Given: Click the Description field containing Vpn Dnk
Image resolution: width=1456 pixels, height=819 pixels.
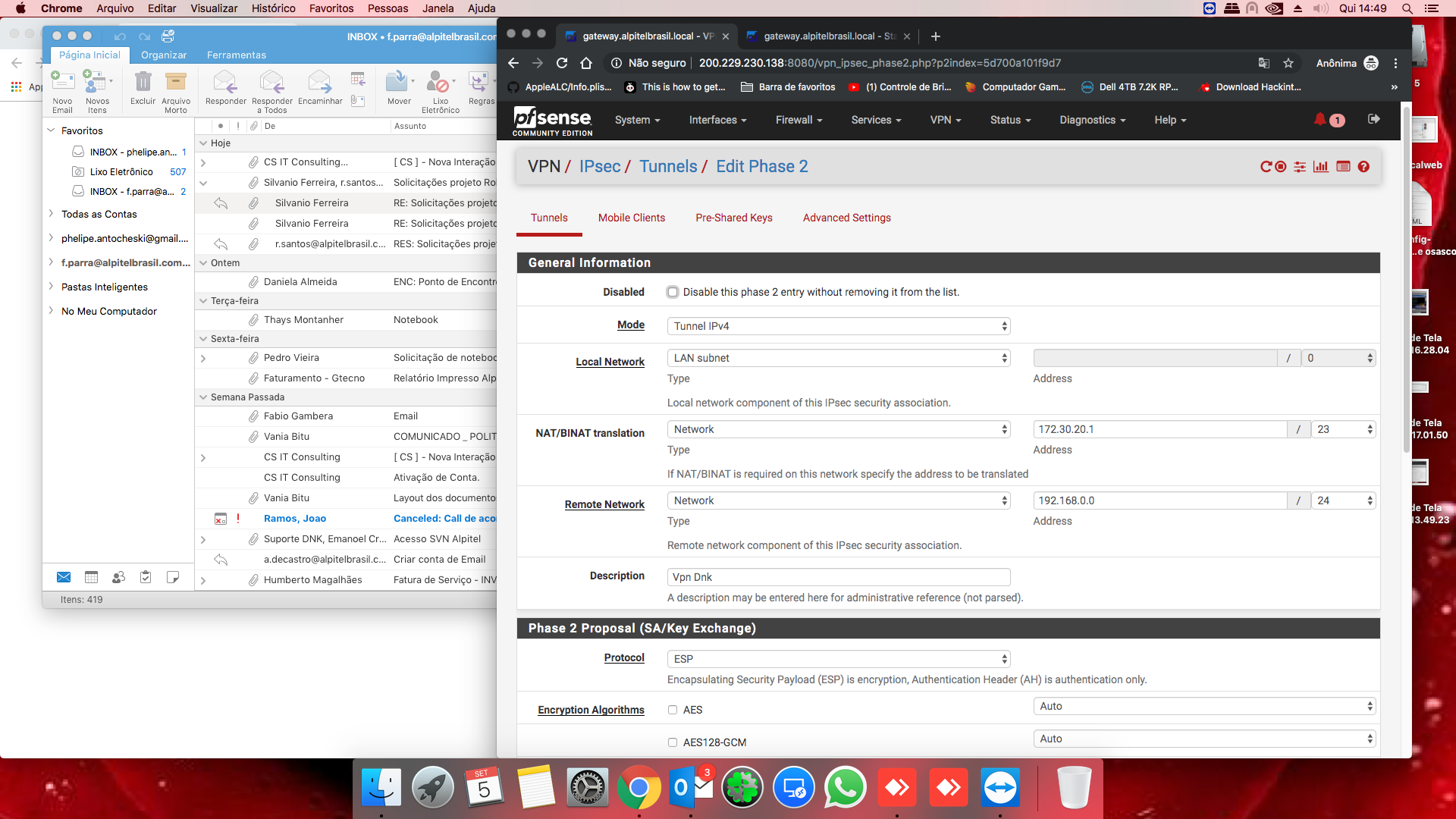Looking at the screenshot, I should (x=838, y=577).
